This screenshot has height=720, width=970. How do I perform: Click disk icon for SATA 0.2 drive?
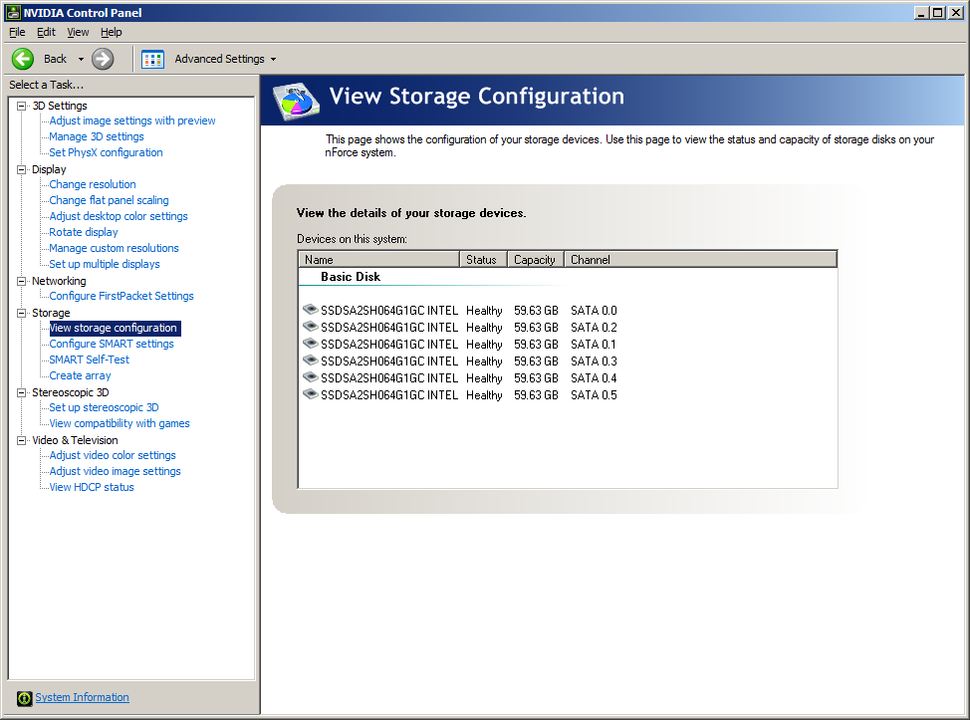tap(310, 326)
